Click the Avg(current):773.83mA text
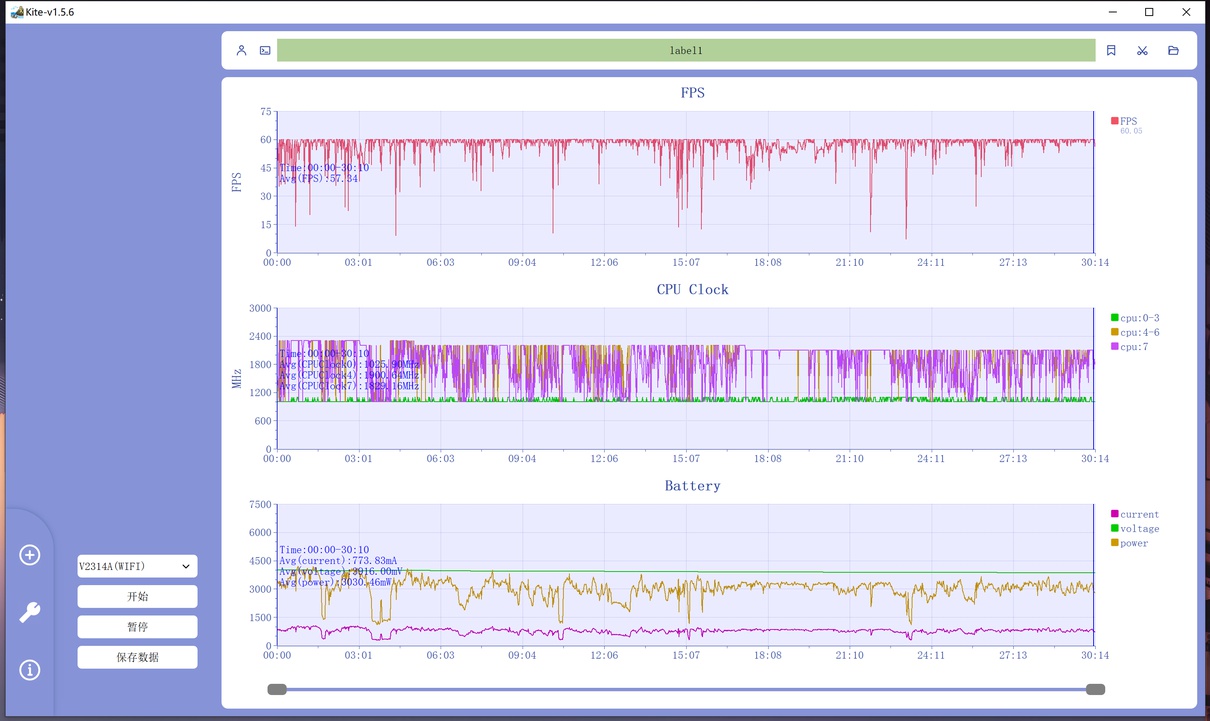This screenshot has width=1210, height=721. pos(338,561)
